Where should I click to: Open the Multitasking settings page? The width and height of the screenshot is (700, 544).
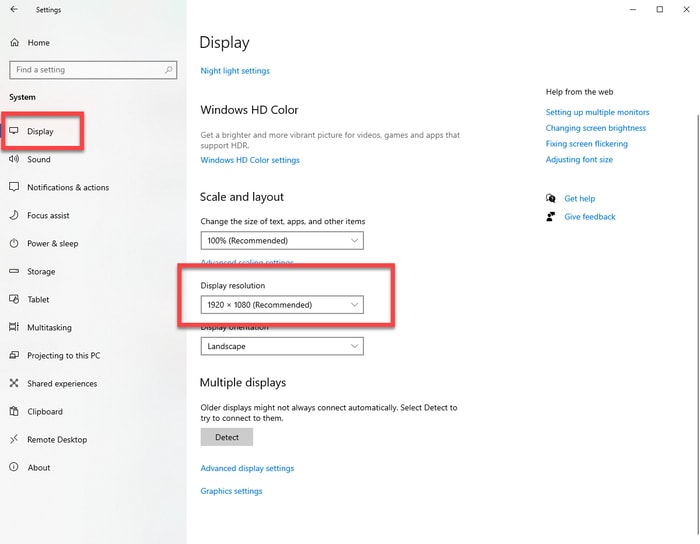49,327
